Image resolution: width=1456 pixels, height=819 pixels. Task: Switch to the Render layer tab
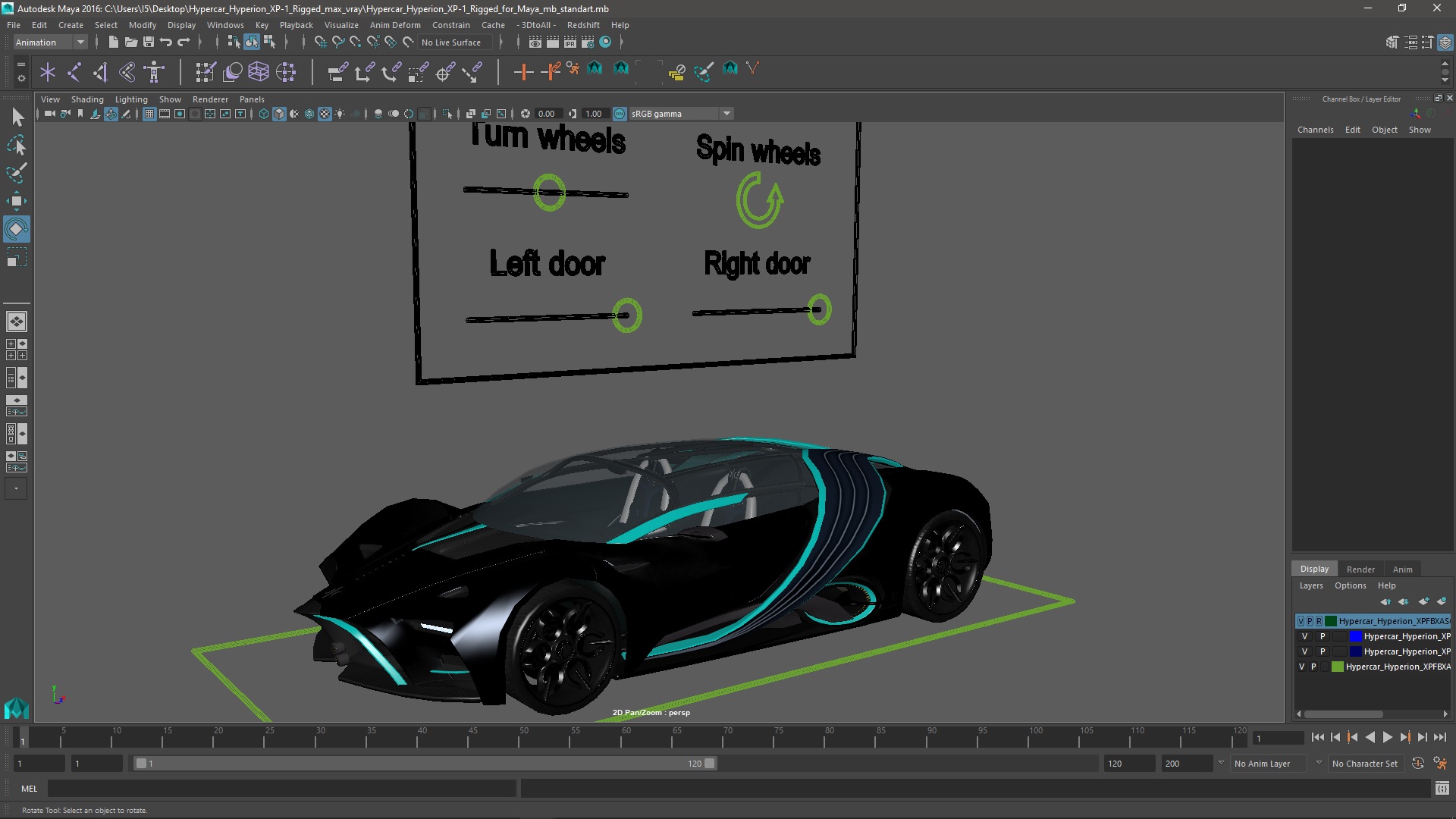(1360, 569)
